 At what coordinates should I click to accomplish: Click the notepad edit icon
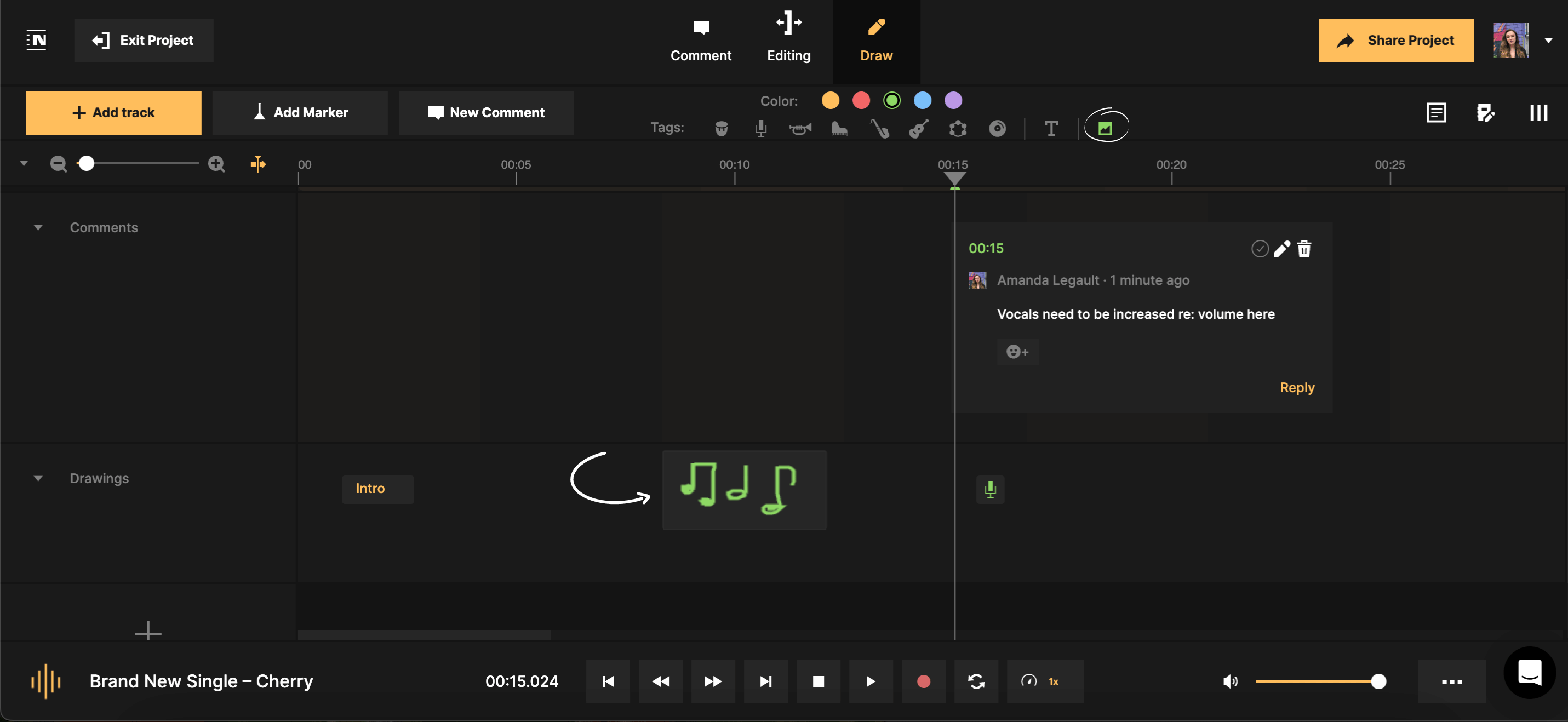[1486, 112]
